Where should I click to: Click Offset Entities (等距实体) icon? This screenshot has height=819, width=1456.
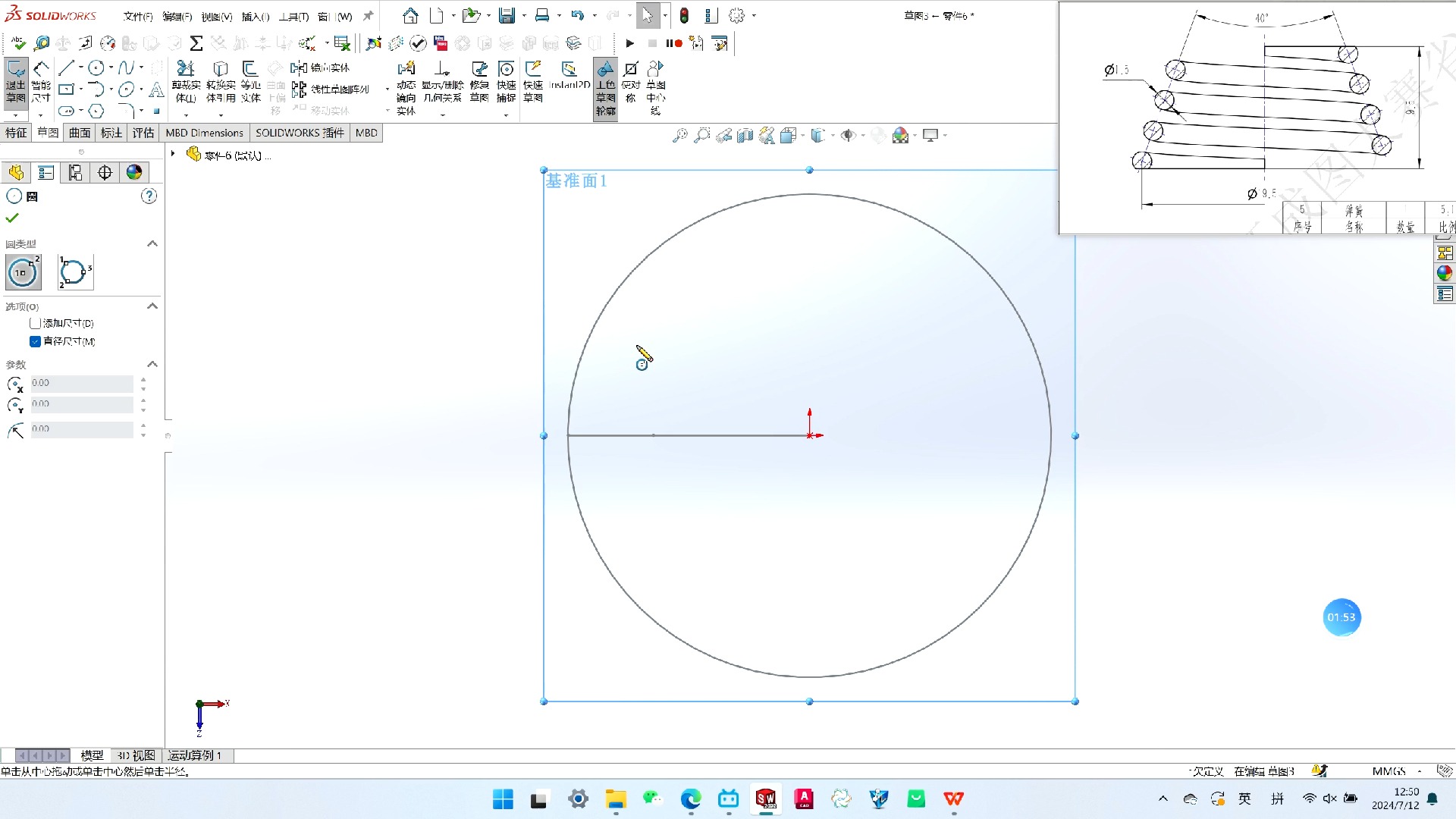[250, 81]
